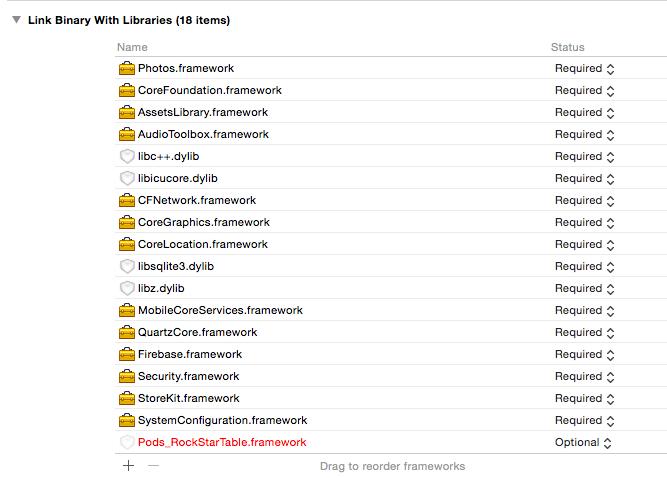
Task: Click the CFNetwork.framework toolbox icon
Action: click(127, 200)
